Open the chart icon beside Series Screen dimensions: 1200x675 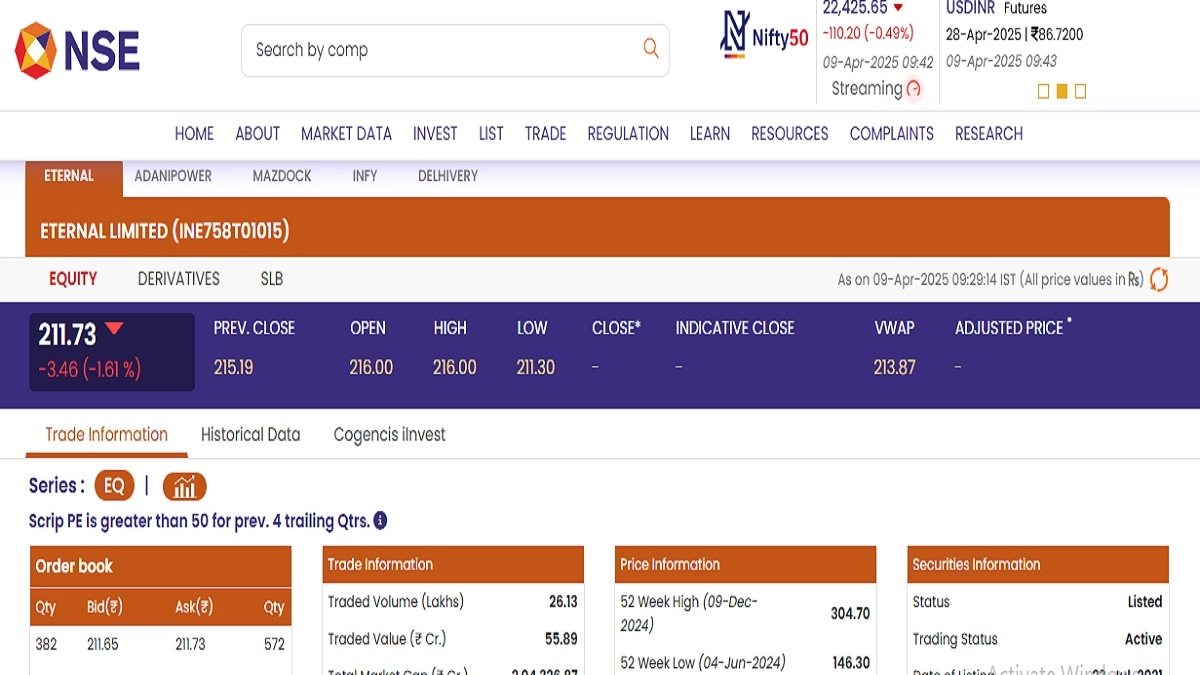pyautogui.click(x=184, y=487)
